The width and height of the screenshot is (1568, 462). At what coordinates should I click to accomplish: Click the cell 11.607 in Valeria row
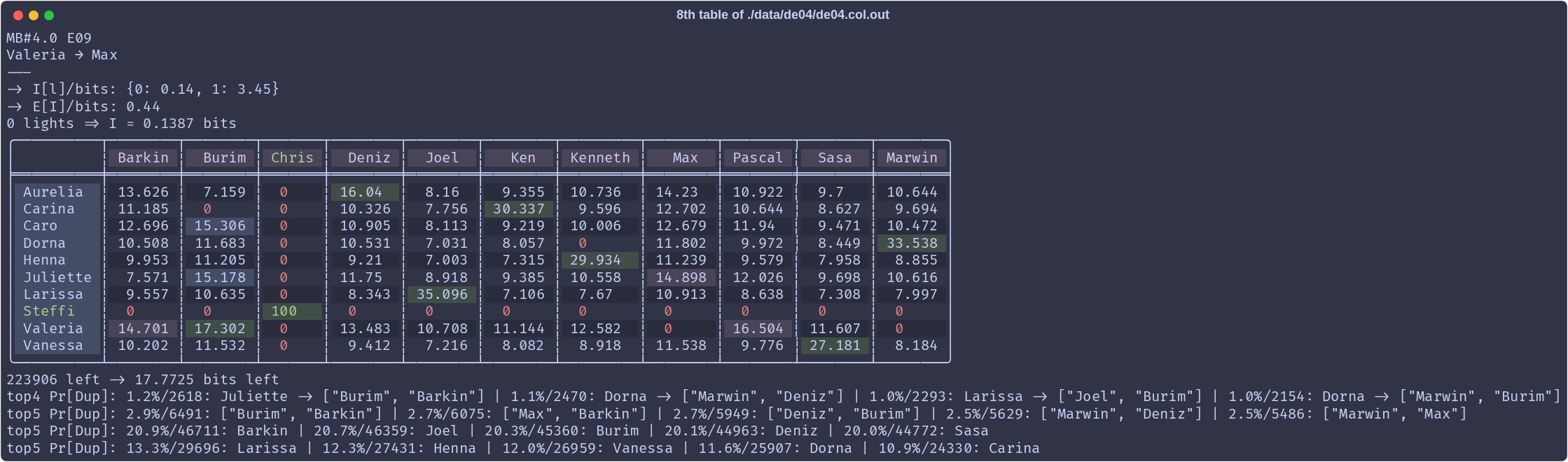pos(835,328)
